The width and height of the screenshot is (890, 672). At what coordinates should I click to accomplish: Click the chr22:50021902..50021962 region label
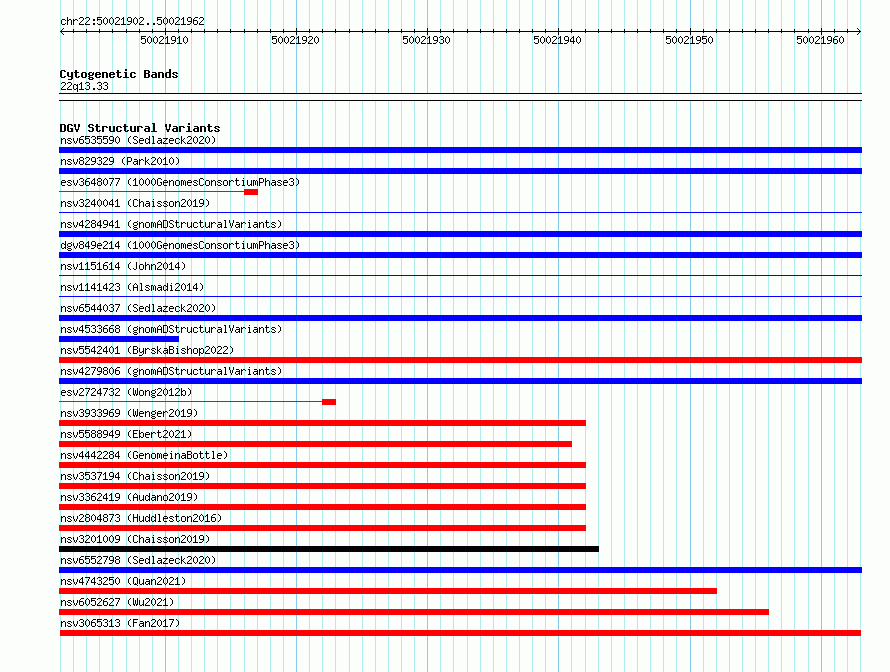tap(132, 21)
